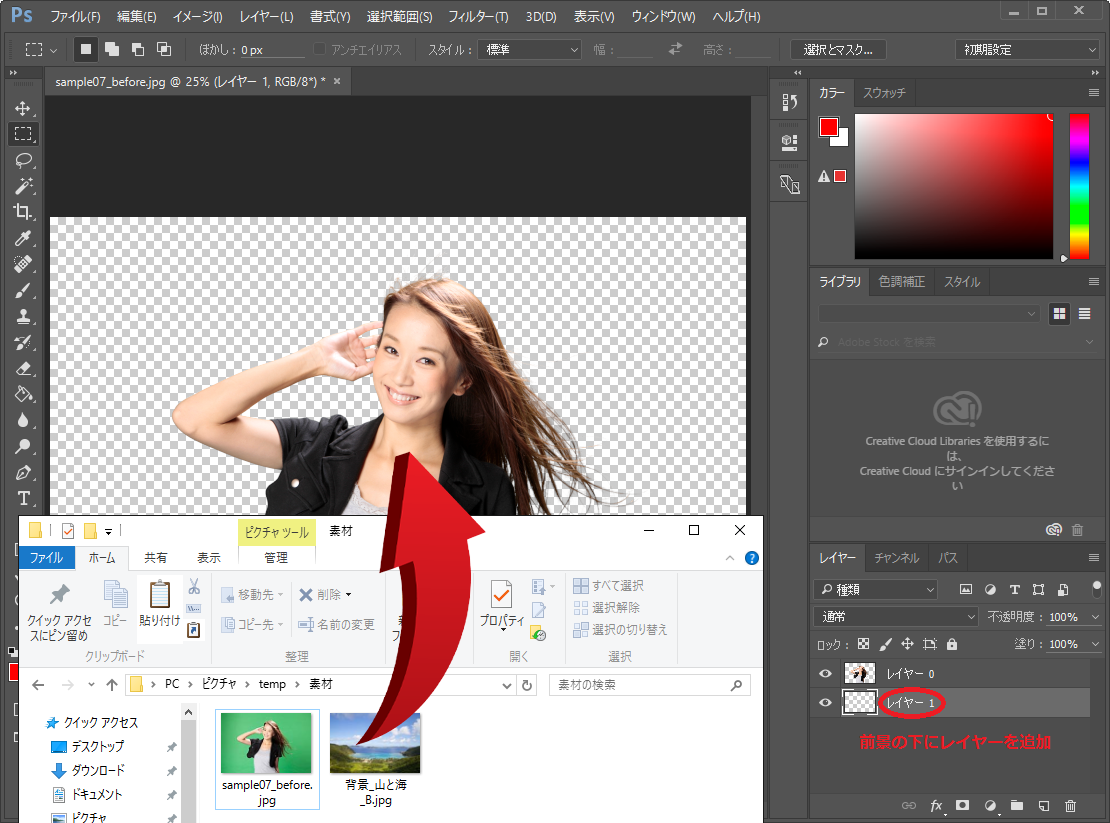Click the delete layer trash icon
This screenshot has height=823, width=1110.
(x=1071, y=805)
